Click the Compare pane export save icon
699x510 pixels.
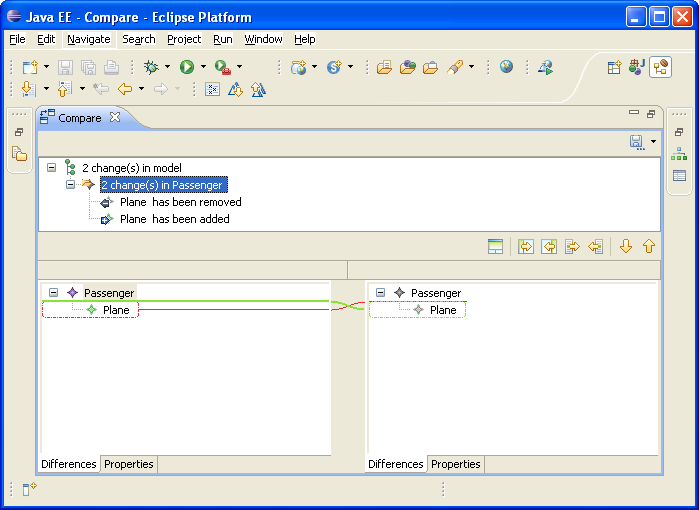tap(637, 142)
